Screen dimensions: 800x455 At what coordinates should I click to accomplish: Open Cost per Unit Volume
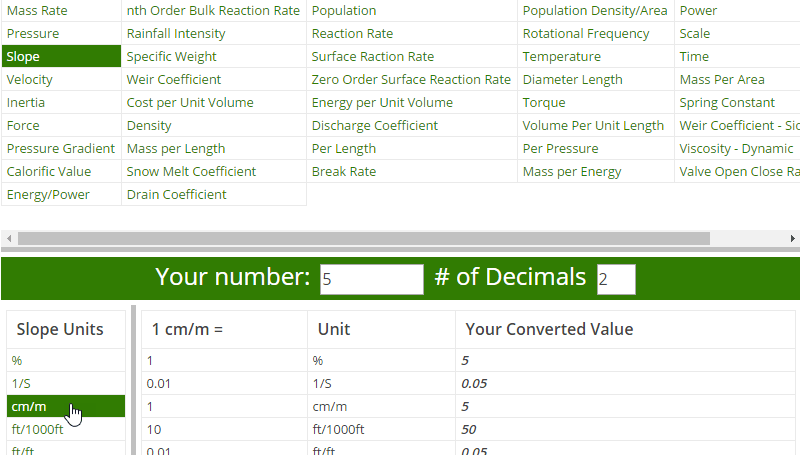[x=190, y=103]
